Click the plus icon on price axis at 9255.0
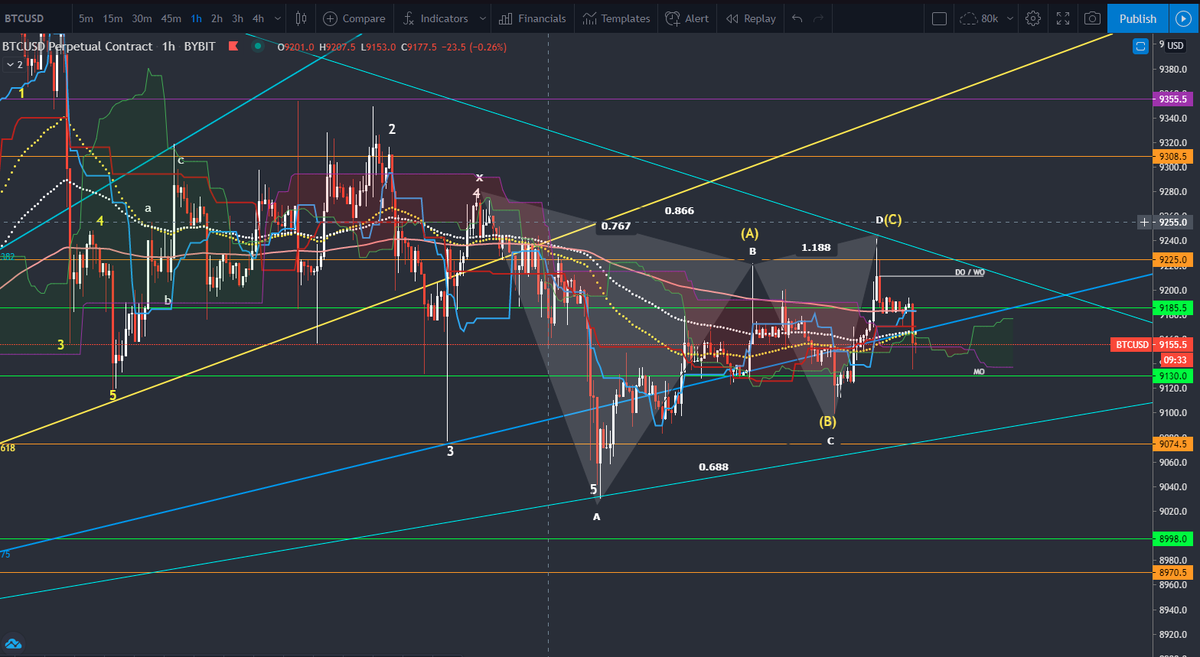 (x=1143, y=222)
